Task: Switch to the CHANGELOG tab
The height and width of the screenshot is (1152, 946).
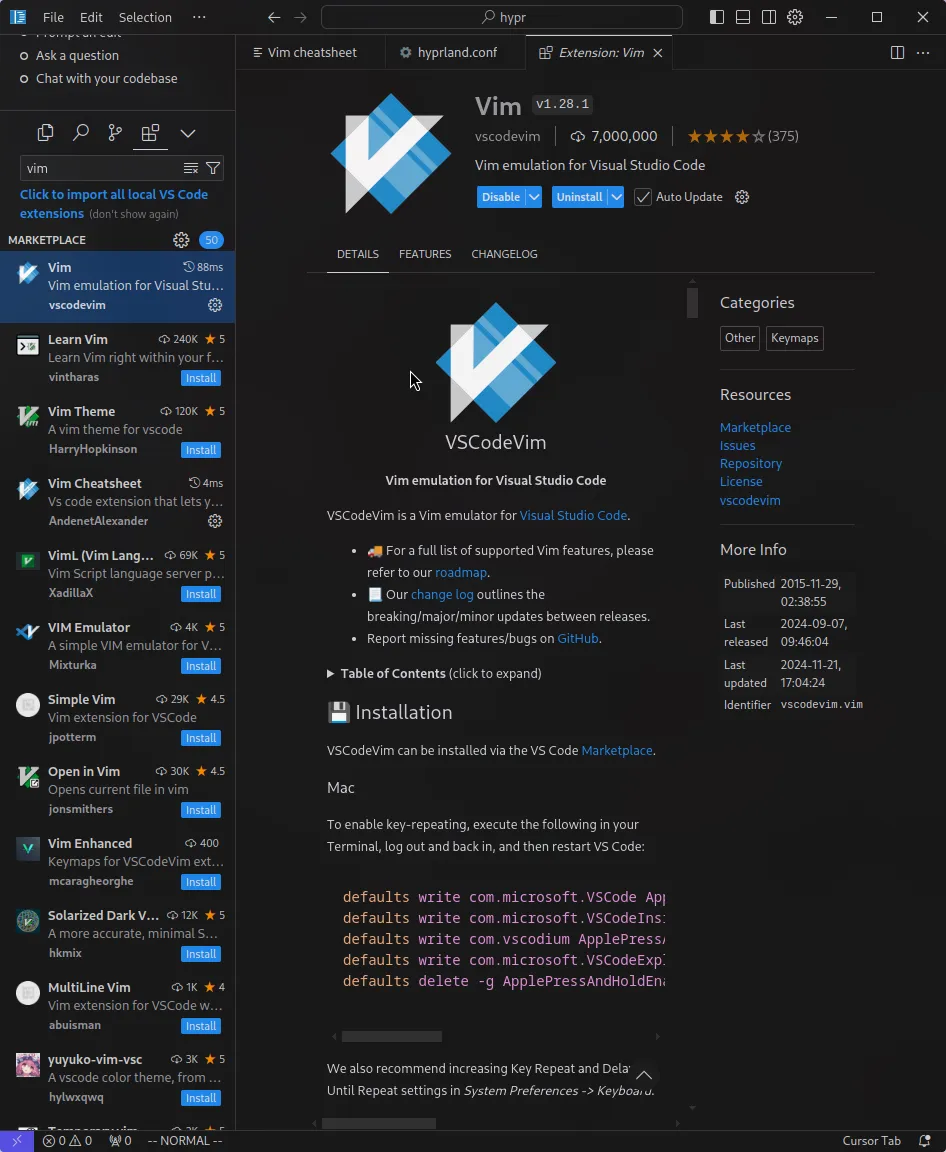Action: (504, 254)
